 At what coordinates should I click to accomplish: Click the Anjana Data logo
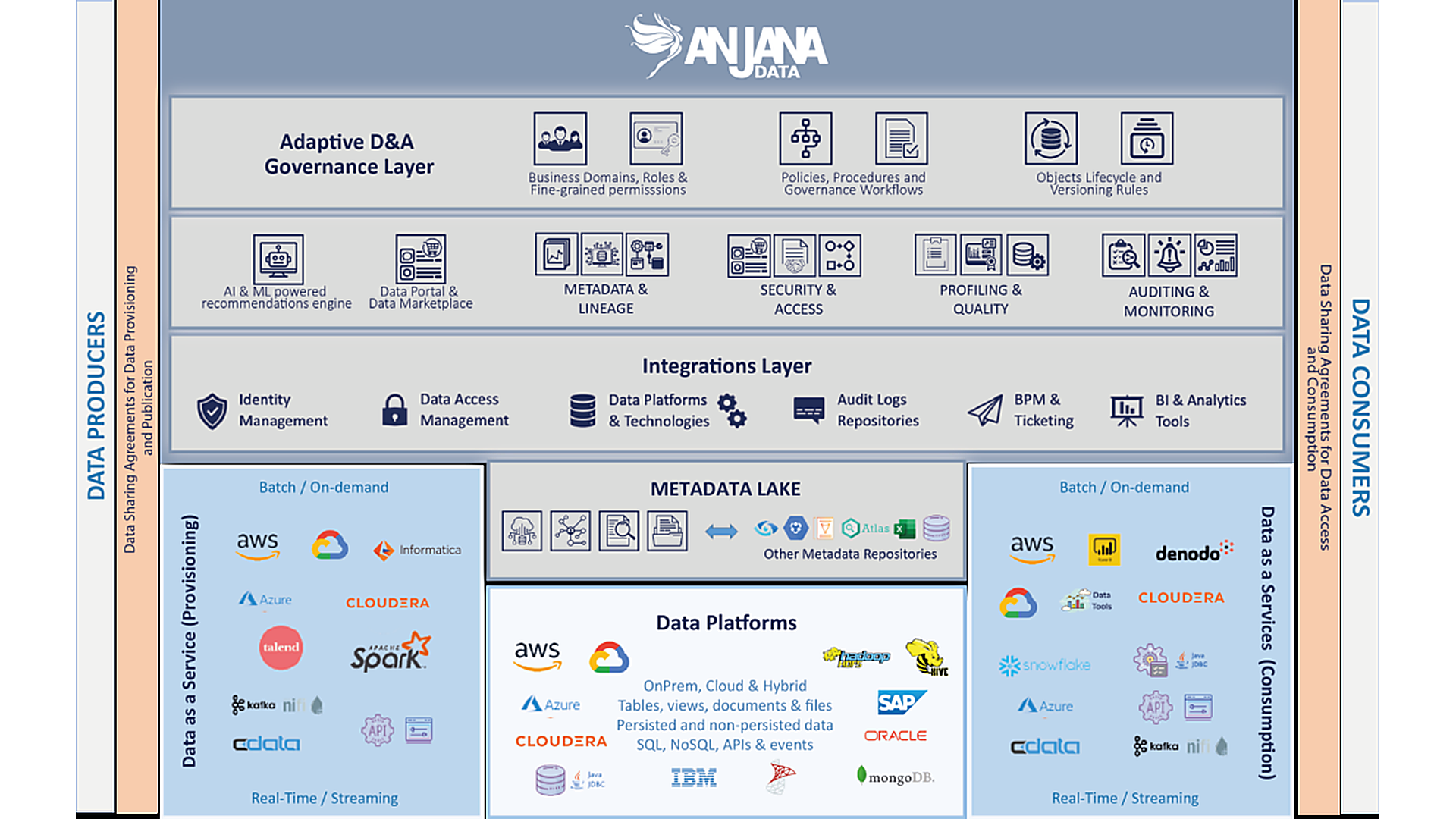tap(726, 47)
